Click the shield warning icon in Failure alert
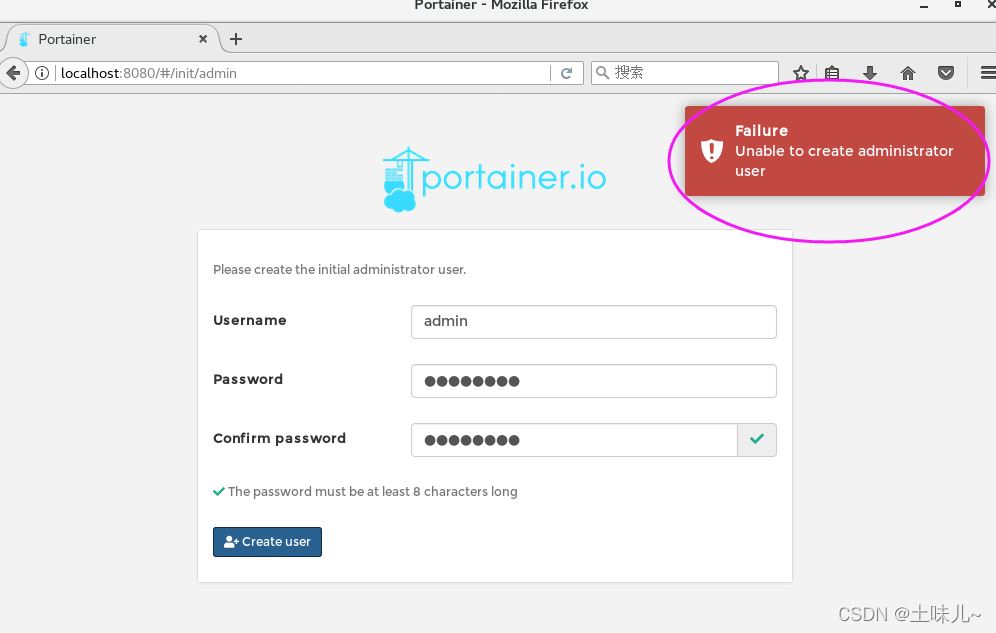Viewport: 996px width, 633px height. 711,150
